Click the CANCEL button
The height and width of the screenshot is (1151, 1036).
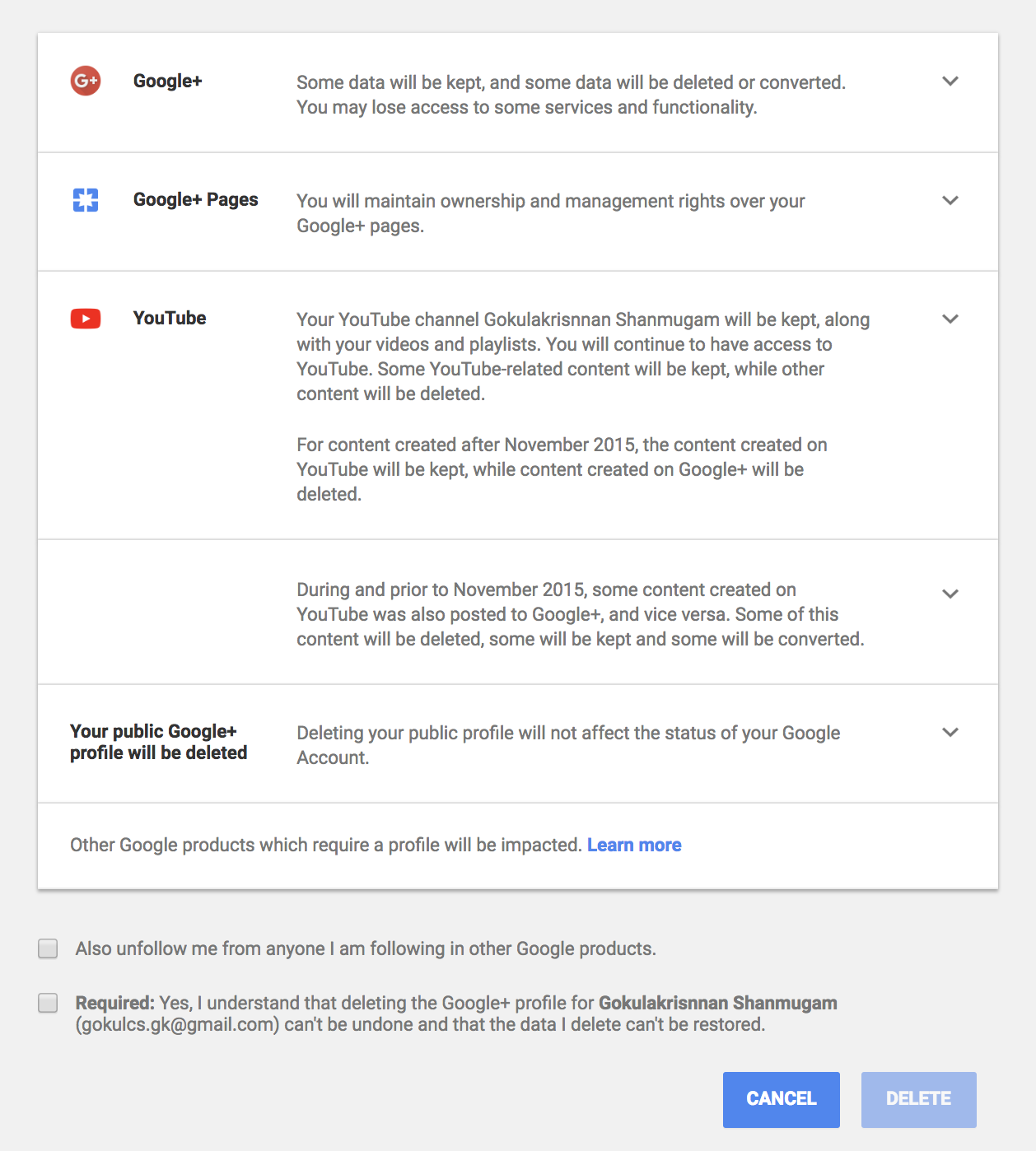pos(782,1099)
